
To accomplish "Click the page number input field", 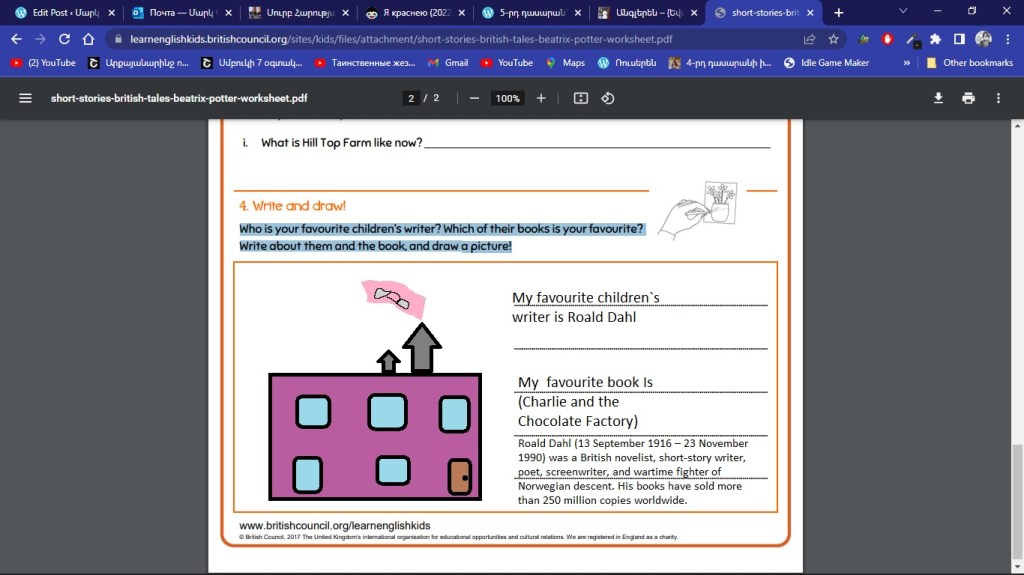I will point(411,99).
